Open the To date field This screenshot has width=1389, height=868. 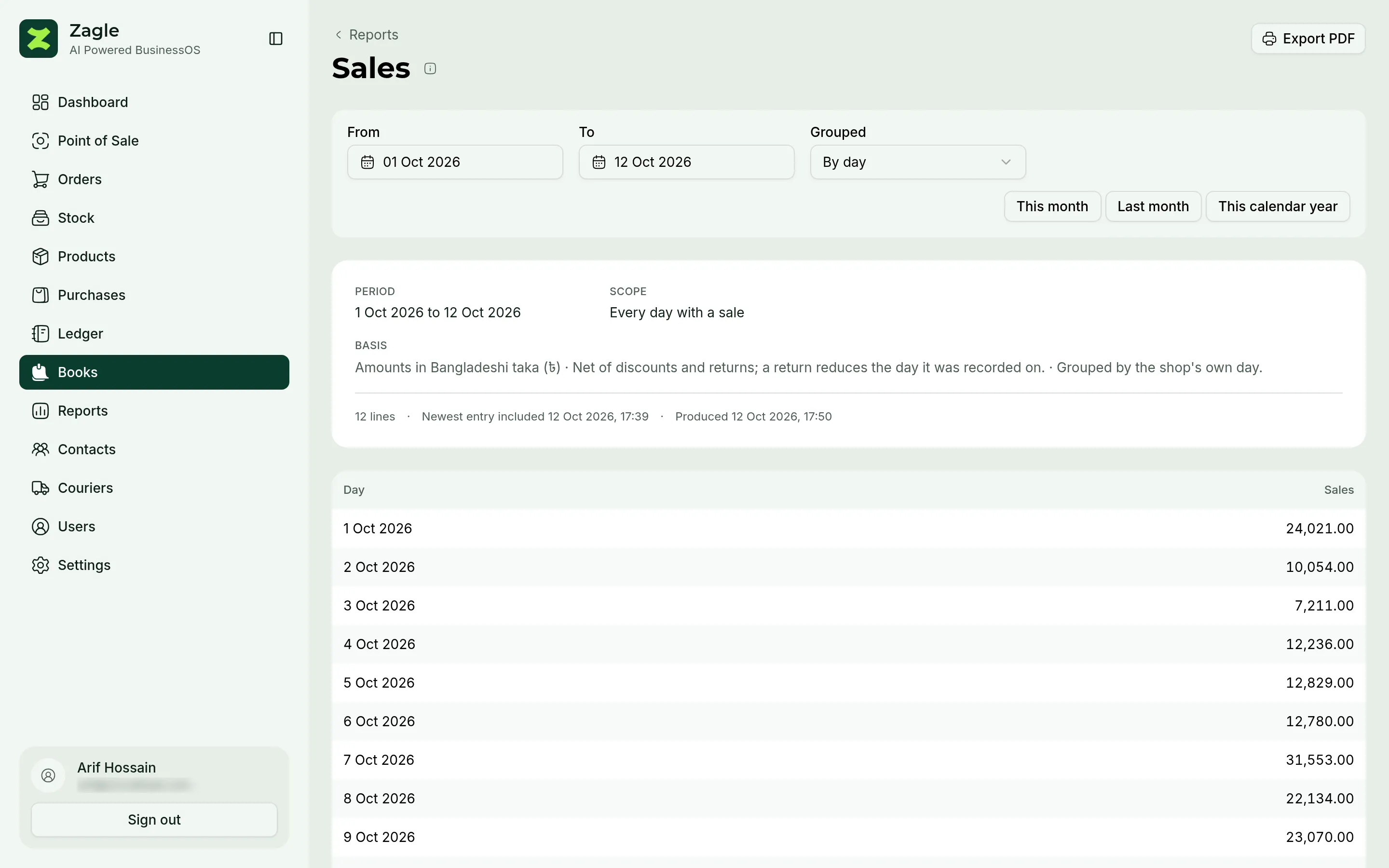[x=686, y=162]
